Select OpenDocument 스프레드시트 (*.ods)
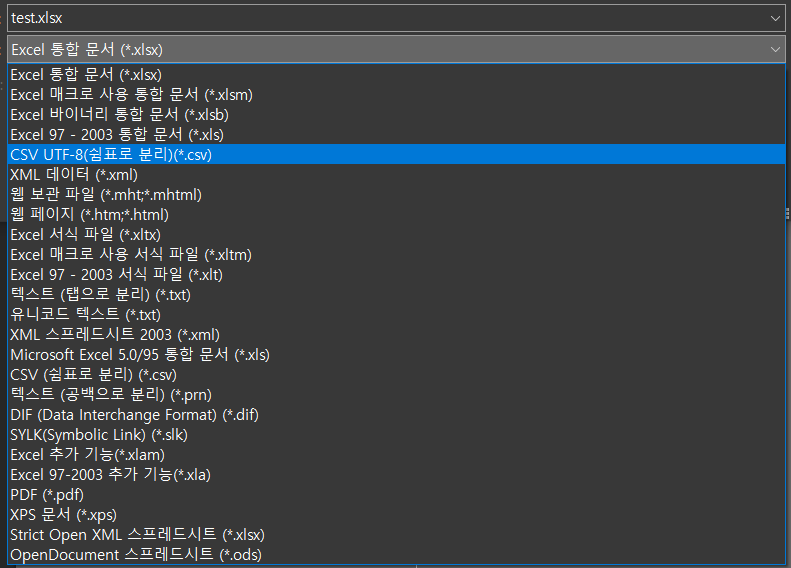The width and height of the screenshot is (791, 568). 397,554
